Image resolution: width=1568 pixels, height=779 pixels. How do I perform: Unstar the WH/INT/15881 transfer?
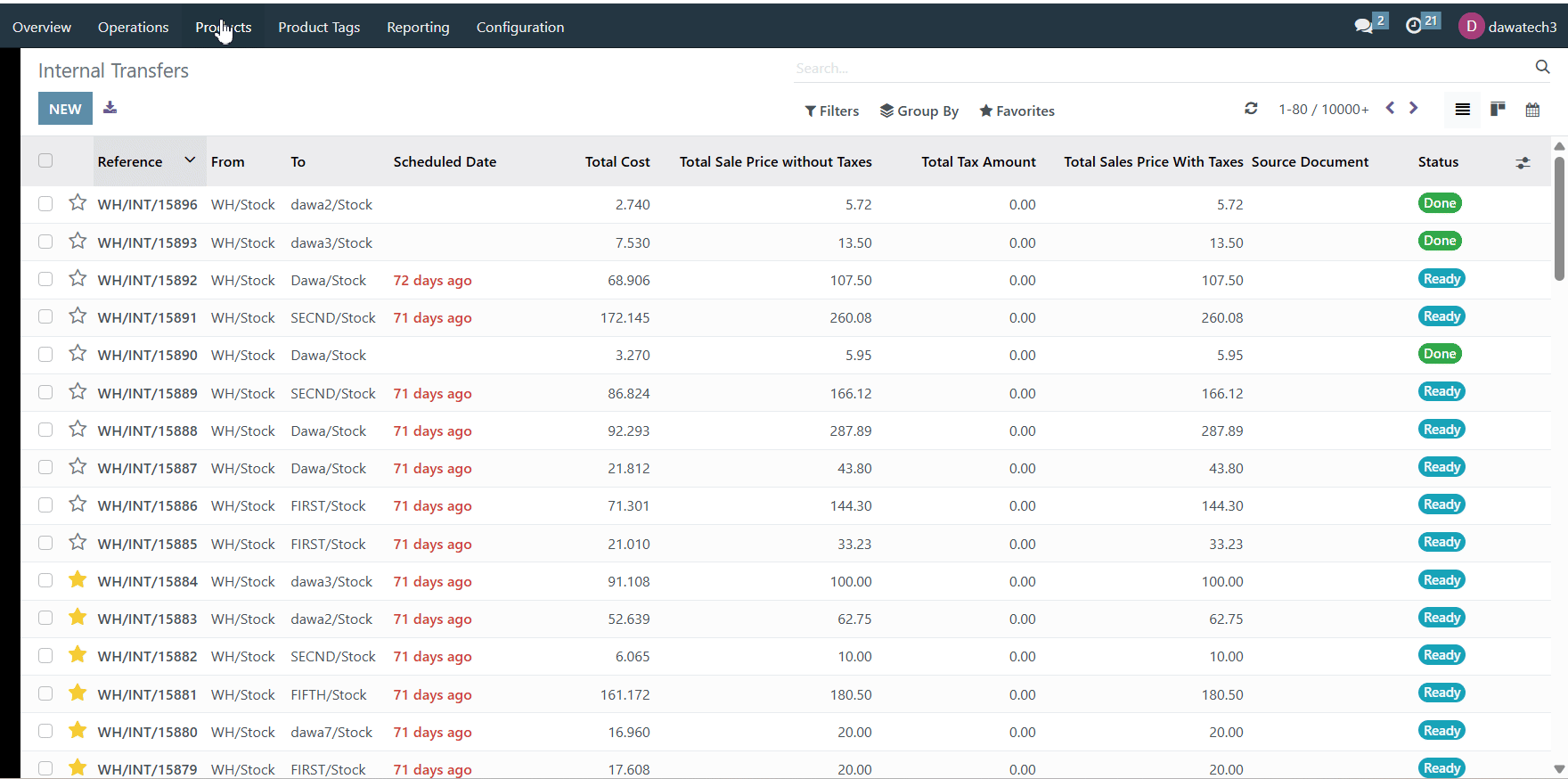point(78,693)
